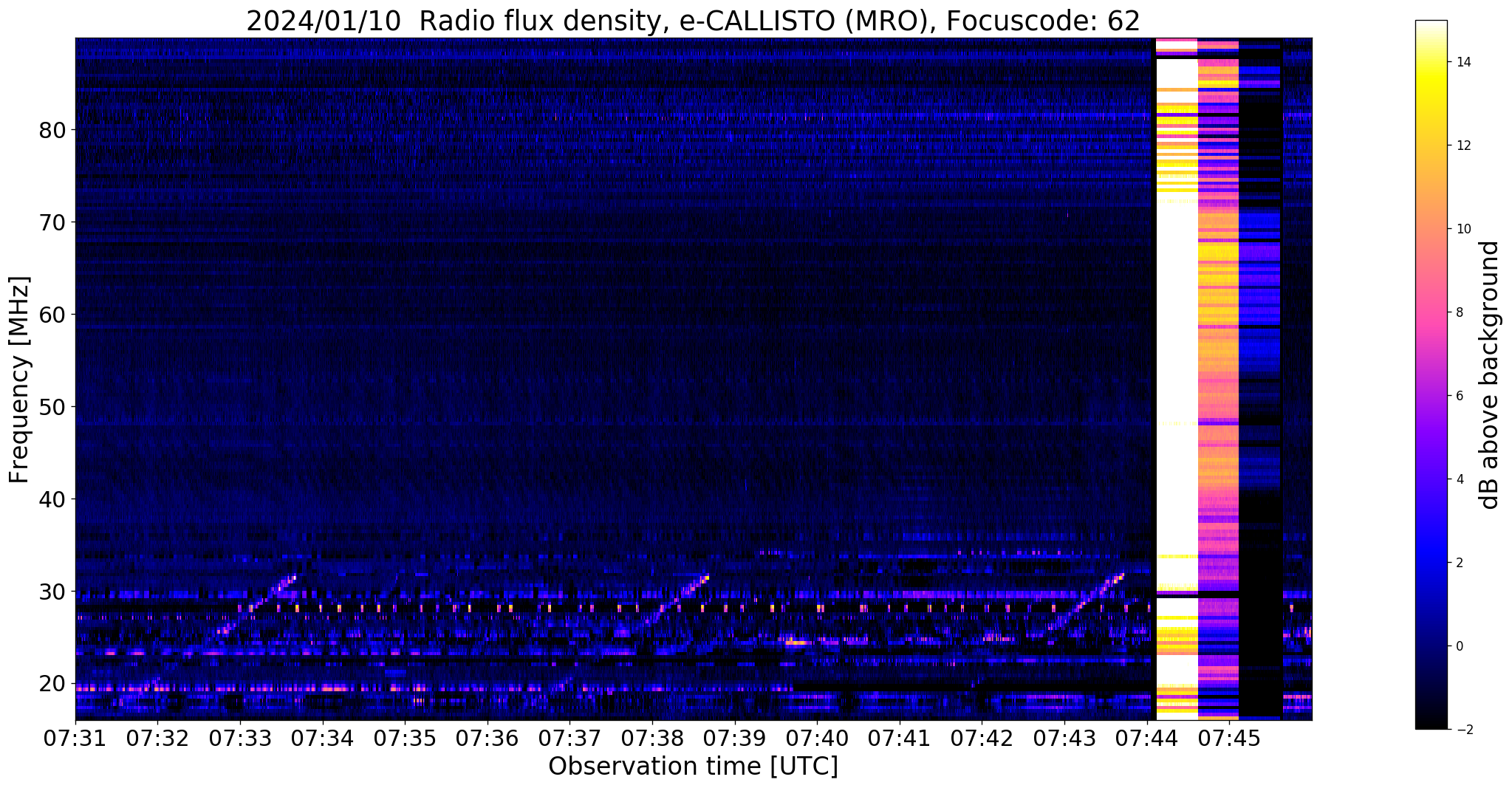Click the 07:31 time tick label
The image size is (1512, 788).
tap(75, 739)
